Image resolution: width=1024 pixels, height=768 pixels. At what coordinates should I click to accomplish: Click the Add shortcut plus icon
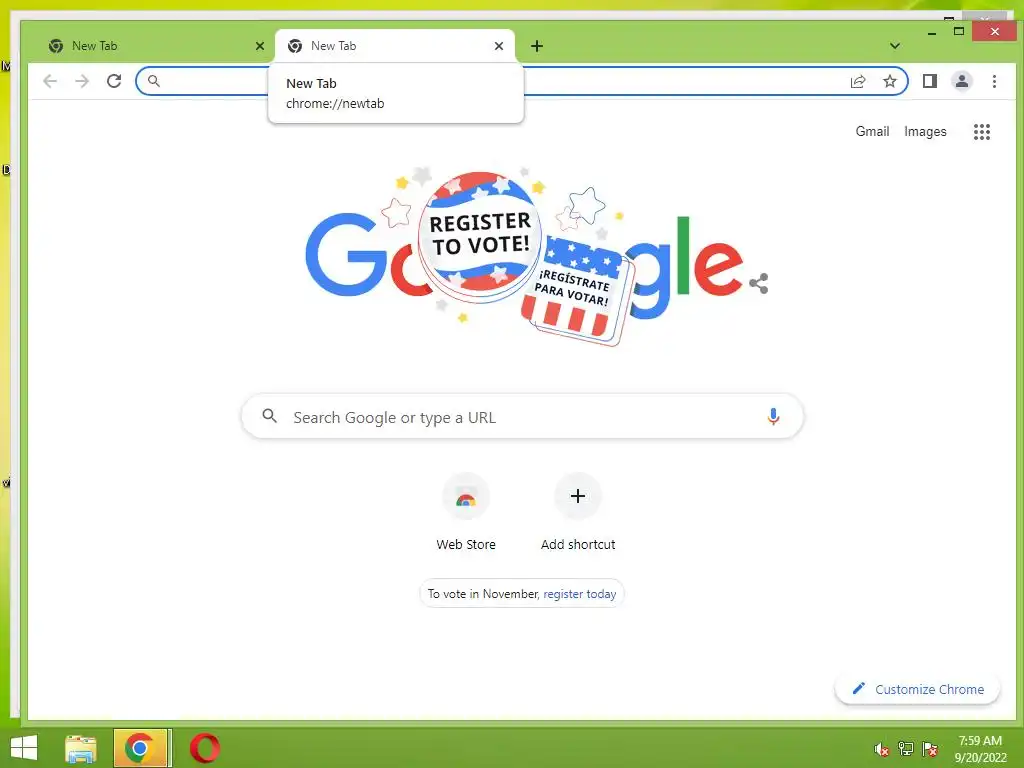[x=577, y=496]
